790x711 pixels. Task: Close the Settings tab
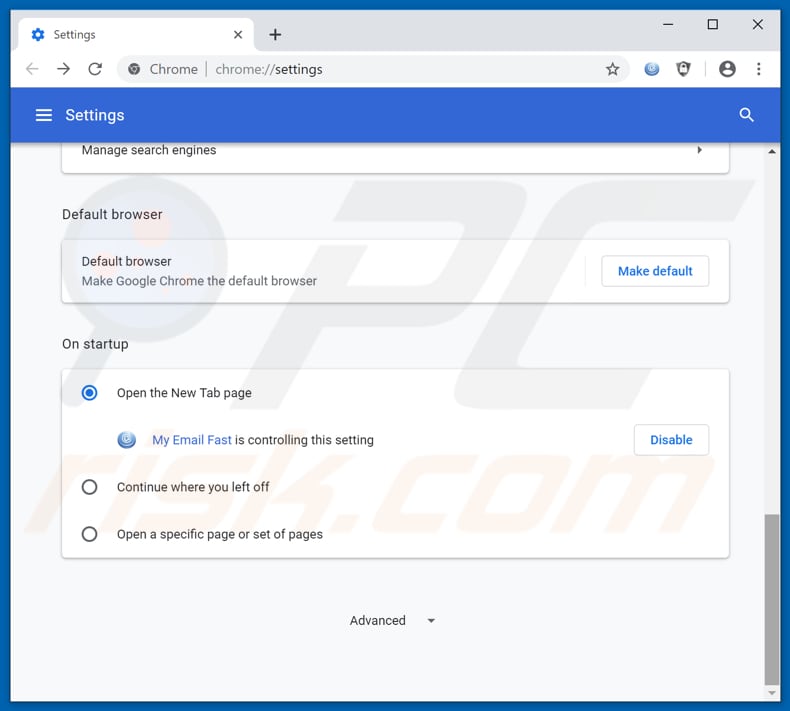[238, 34]
